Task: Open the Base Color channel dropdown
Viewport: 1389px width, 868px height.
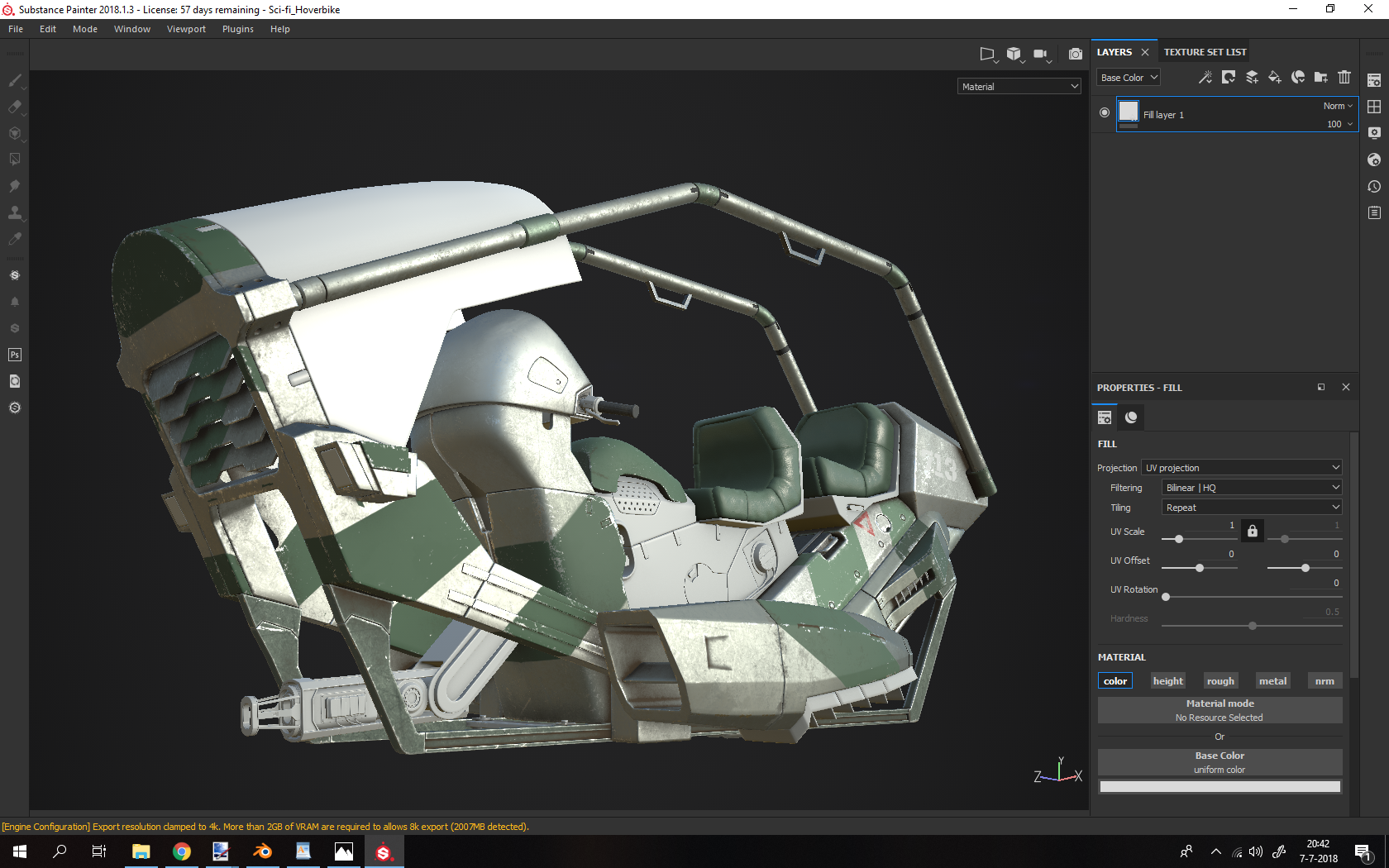Action: tap(1129, 78)
